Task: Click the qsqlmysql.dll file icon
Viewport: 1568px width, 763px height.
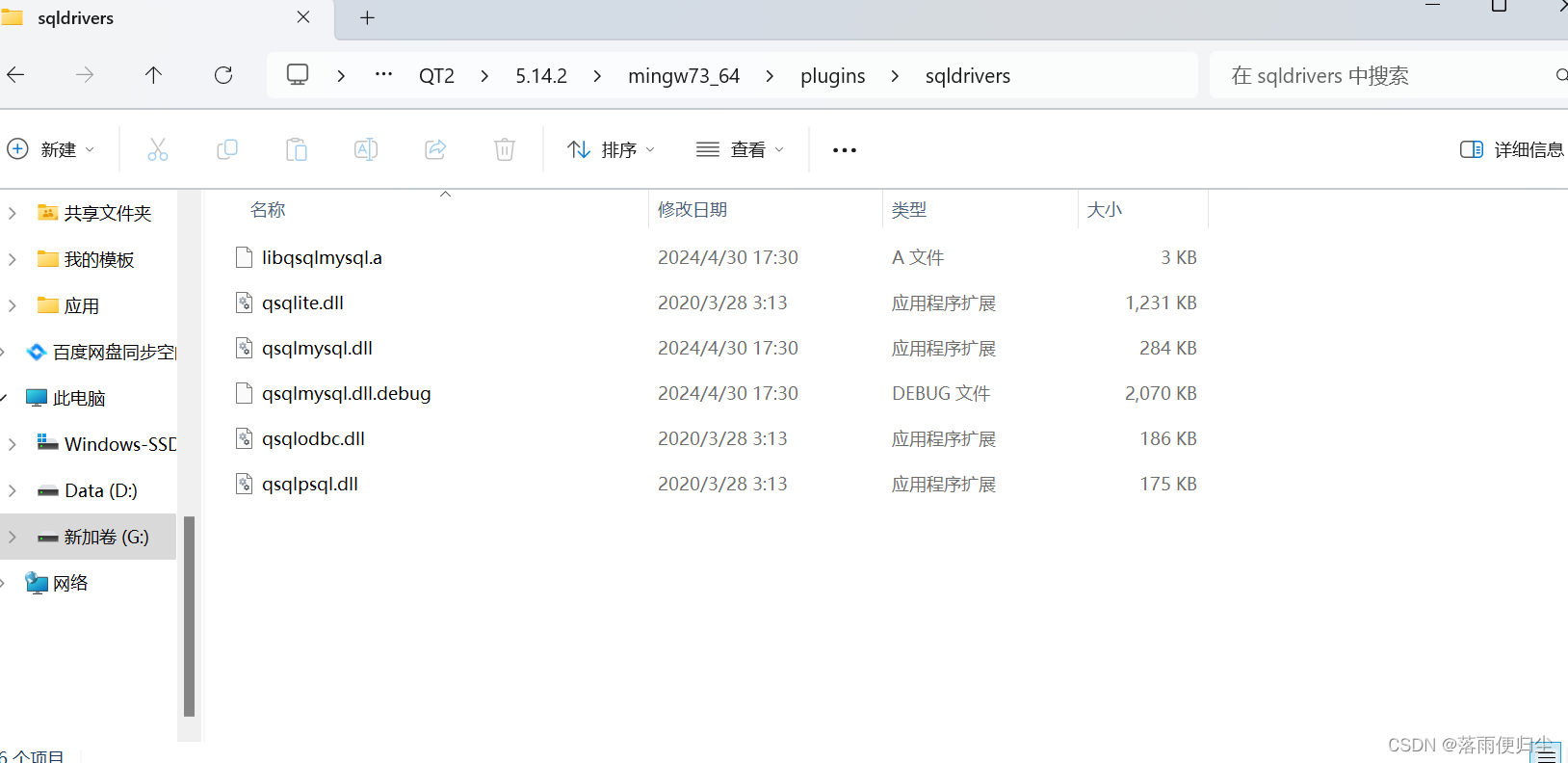Action: 245,348
